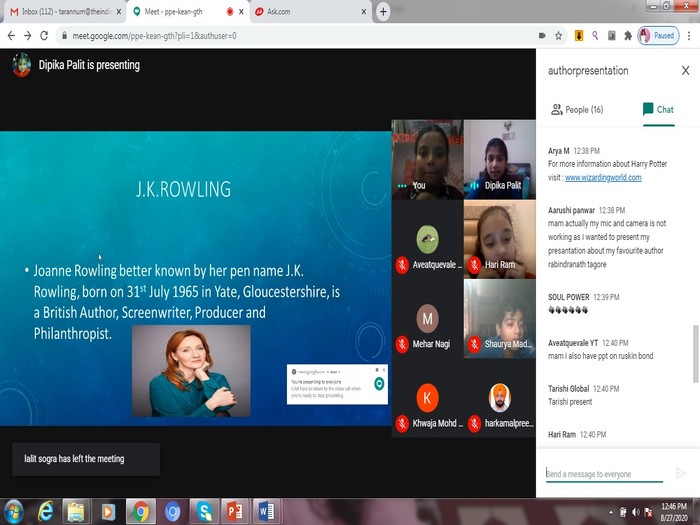The image size is (700, 525).
Task: Switch to the Gmail Inbox tab
Action: tap(65, 12)
